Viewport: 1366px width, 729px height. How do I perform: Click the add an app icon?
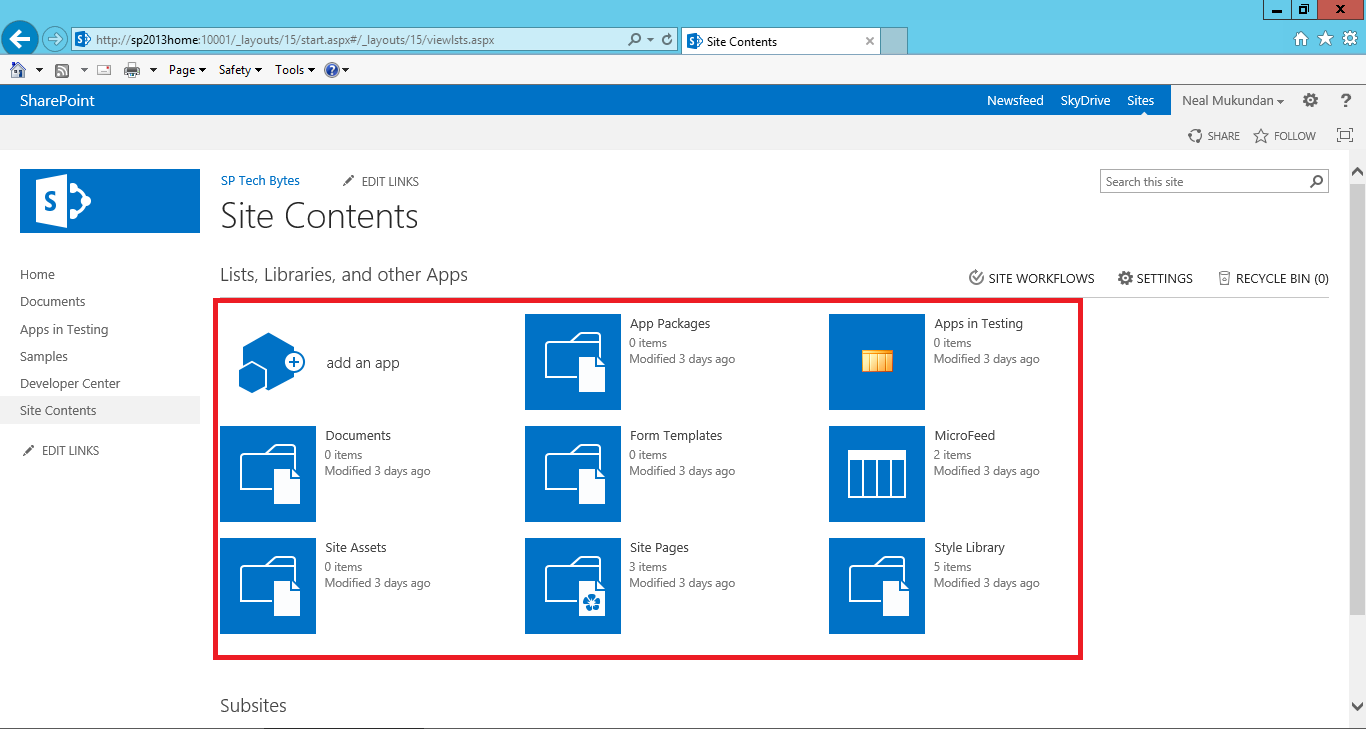coord(272,362)
